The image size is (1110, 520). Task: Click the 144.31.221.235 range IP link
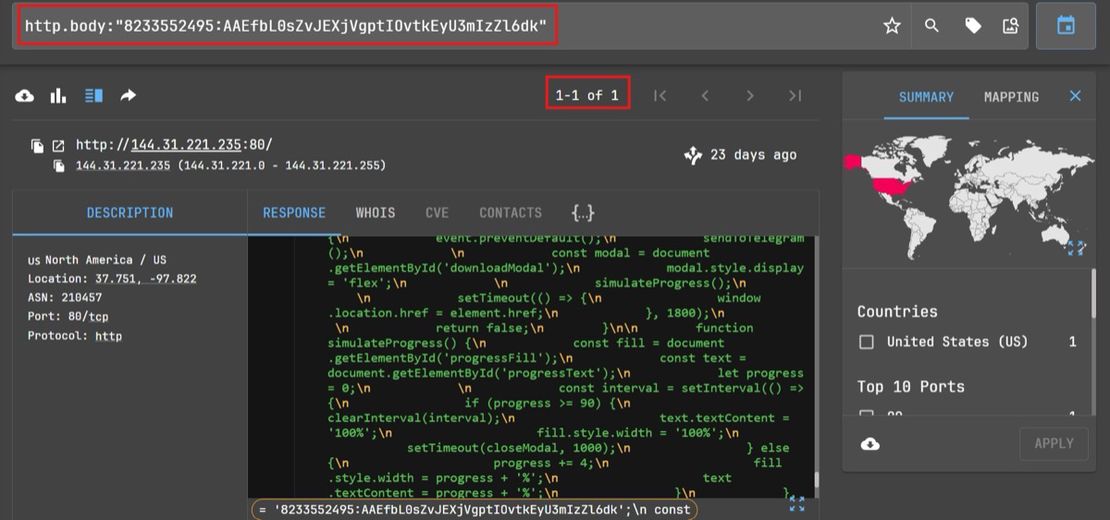[122, 166]
